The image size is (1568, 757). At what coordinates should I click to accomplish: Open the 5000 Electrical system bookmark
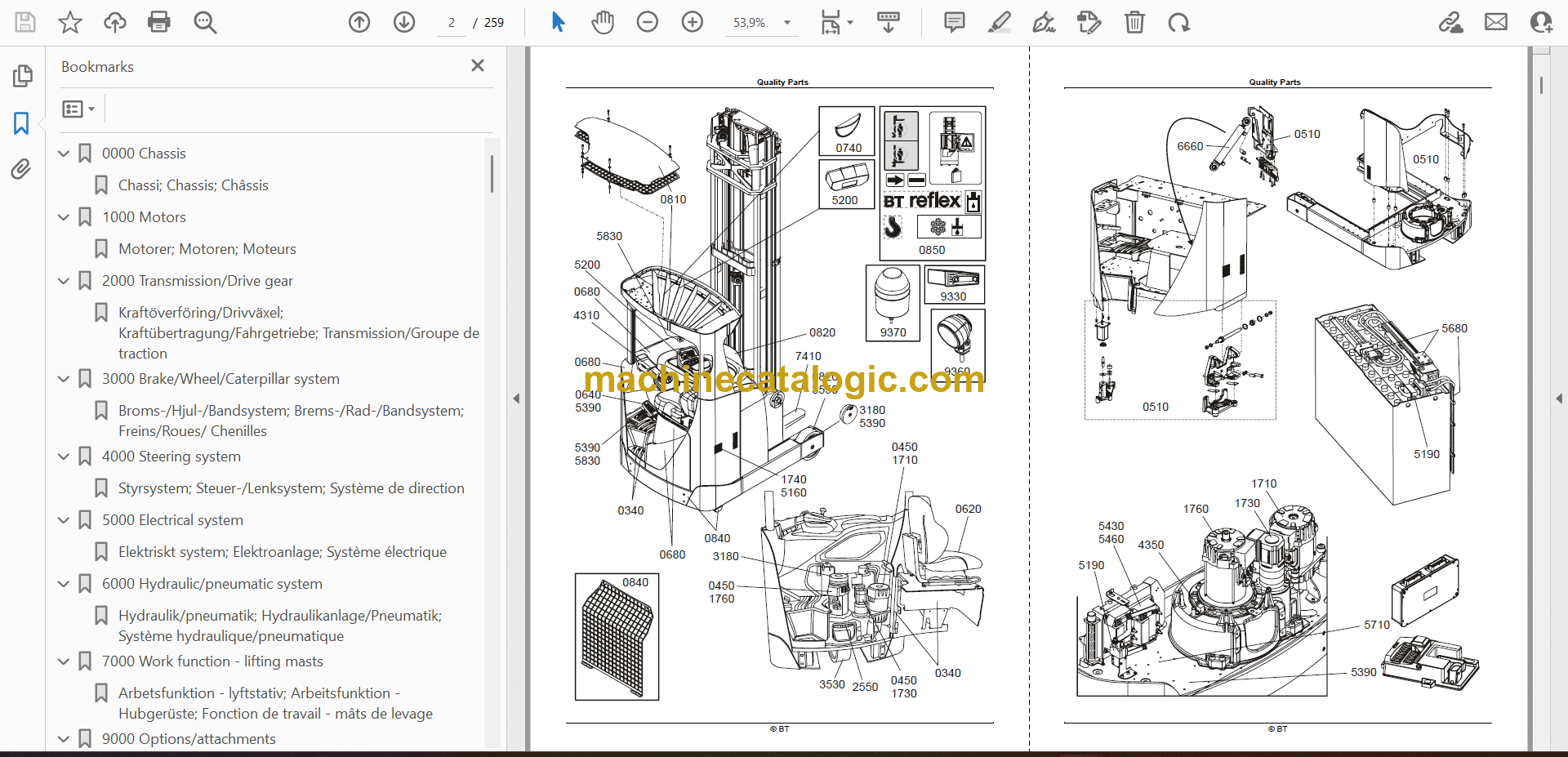click(172, 520)
